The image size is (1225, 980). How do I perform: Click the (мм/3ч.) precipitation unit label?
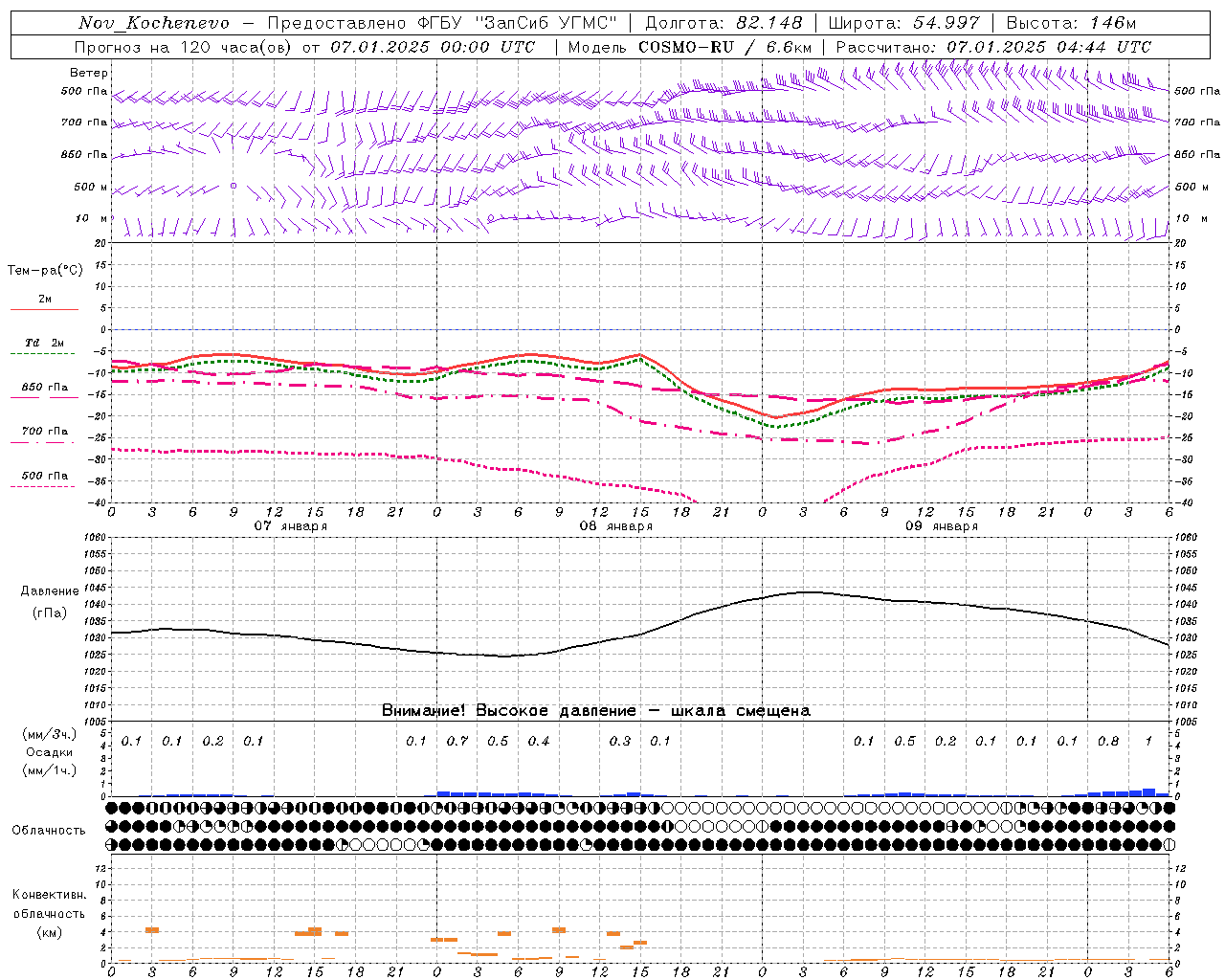coord(49,734)
